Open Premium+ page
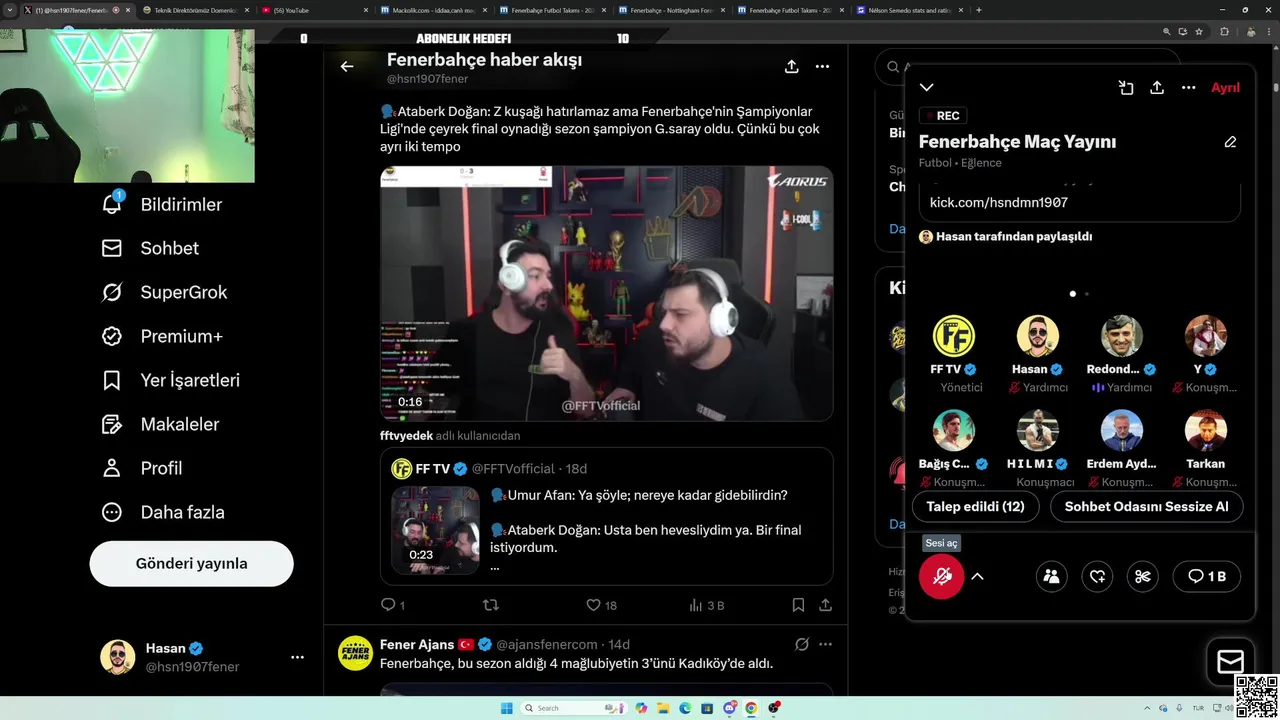 (x=162, y=336)
